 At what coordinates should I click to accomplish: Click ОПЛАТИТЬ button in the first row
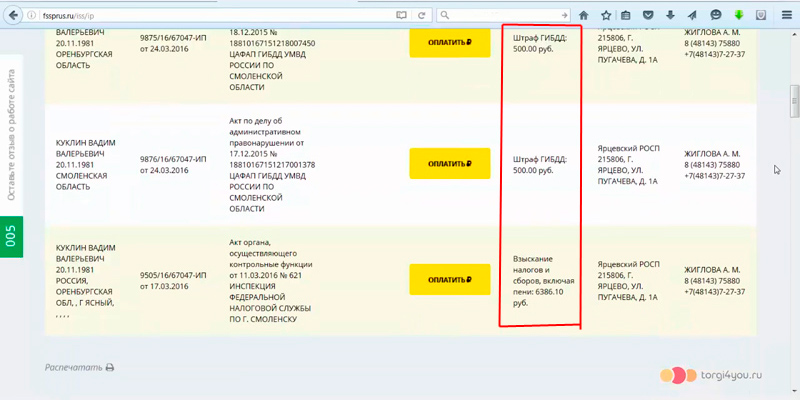click(449, 42)
